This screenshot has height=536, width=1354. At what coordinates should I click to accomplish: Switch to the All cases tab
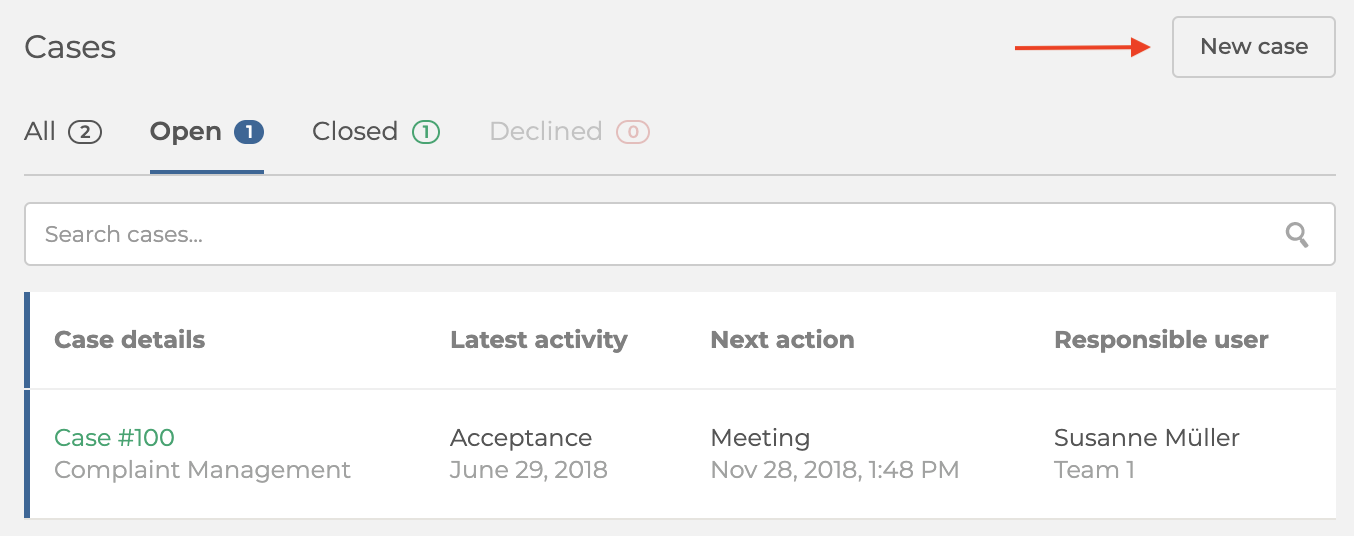63,132
